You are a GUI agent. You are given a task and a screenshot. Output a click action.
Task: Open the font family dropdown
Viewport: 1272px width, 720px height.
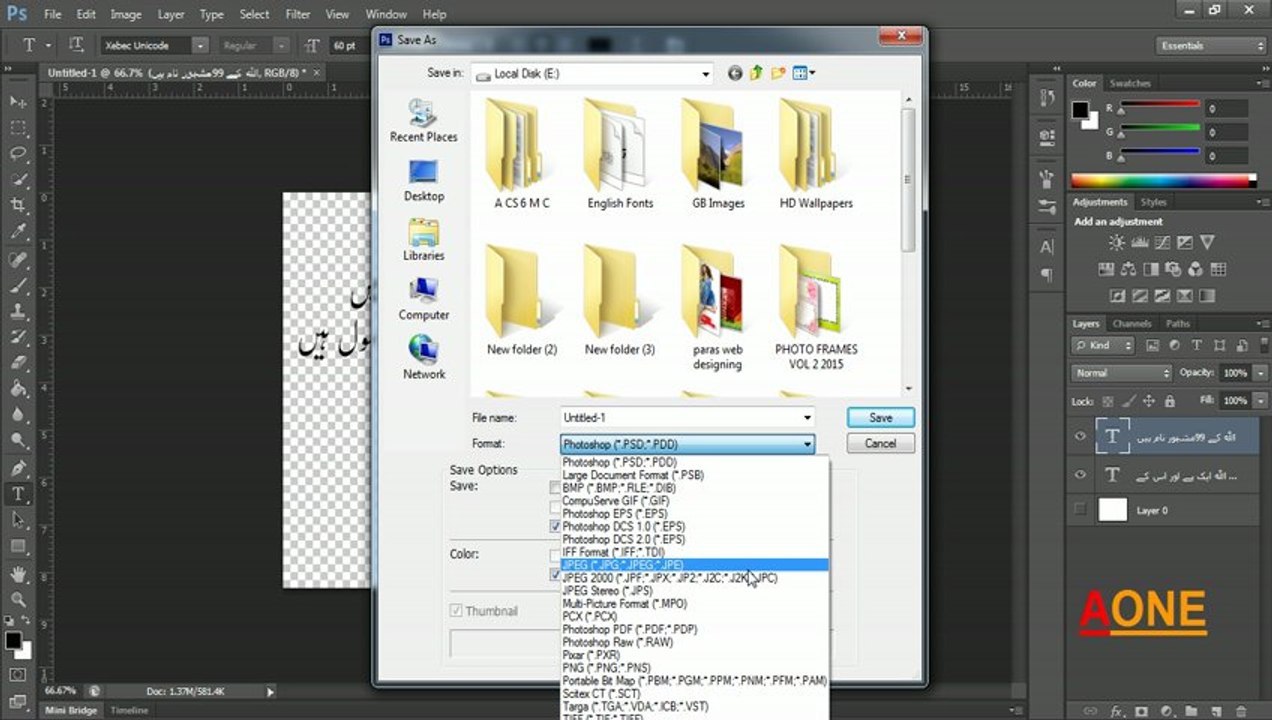(200, 46)
